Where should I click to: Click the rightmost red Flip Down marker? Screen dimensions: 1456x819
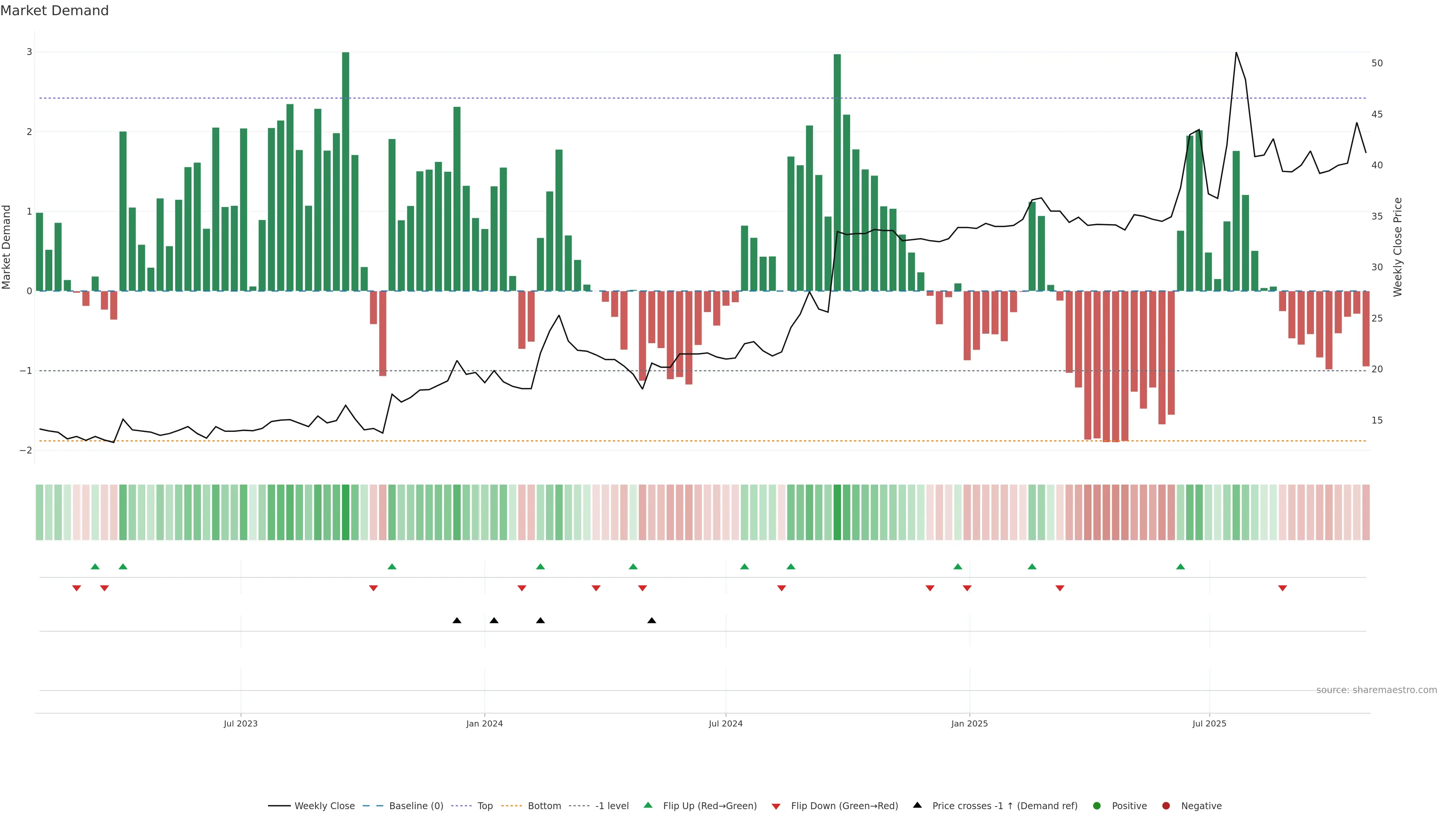(x=1282, y=588)
